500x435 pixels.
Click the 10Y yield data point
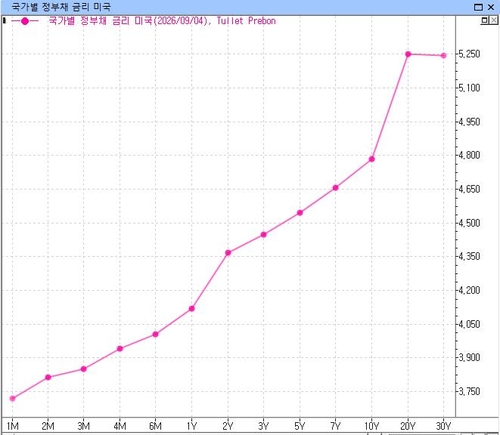[x=372, y=159]
